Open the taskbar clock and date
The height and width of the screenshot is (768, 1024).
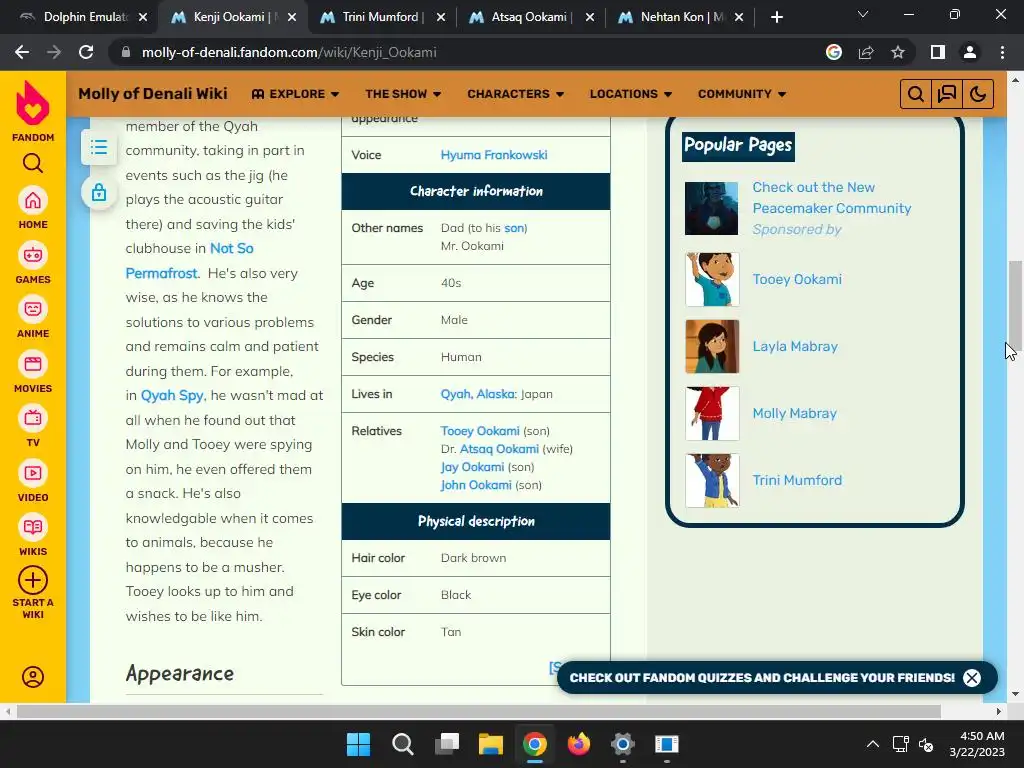[x=977, y=744]
